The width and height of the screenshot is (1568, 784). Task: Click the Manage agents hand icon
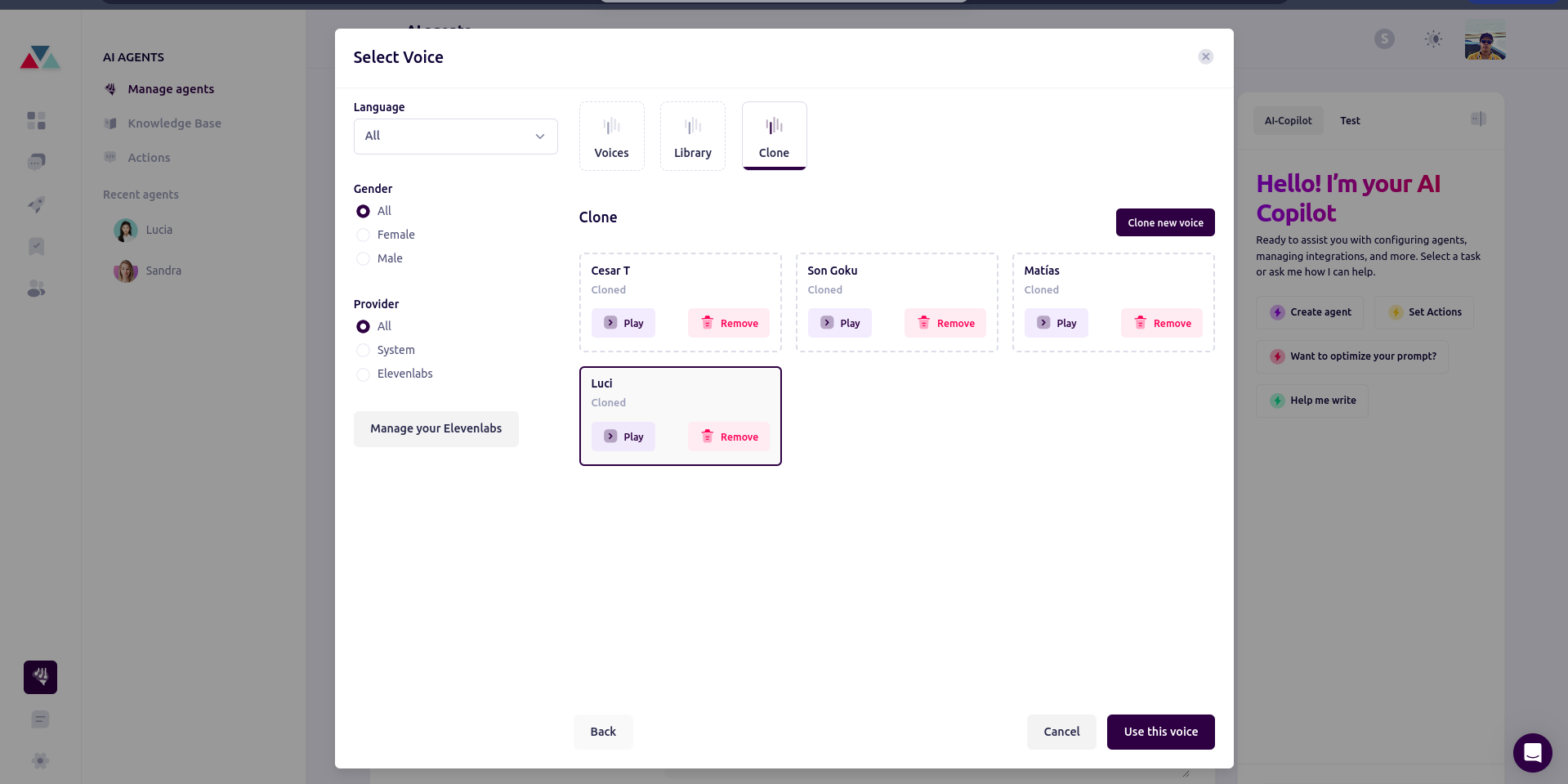point(110,89)
